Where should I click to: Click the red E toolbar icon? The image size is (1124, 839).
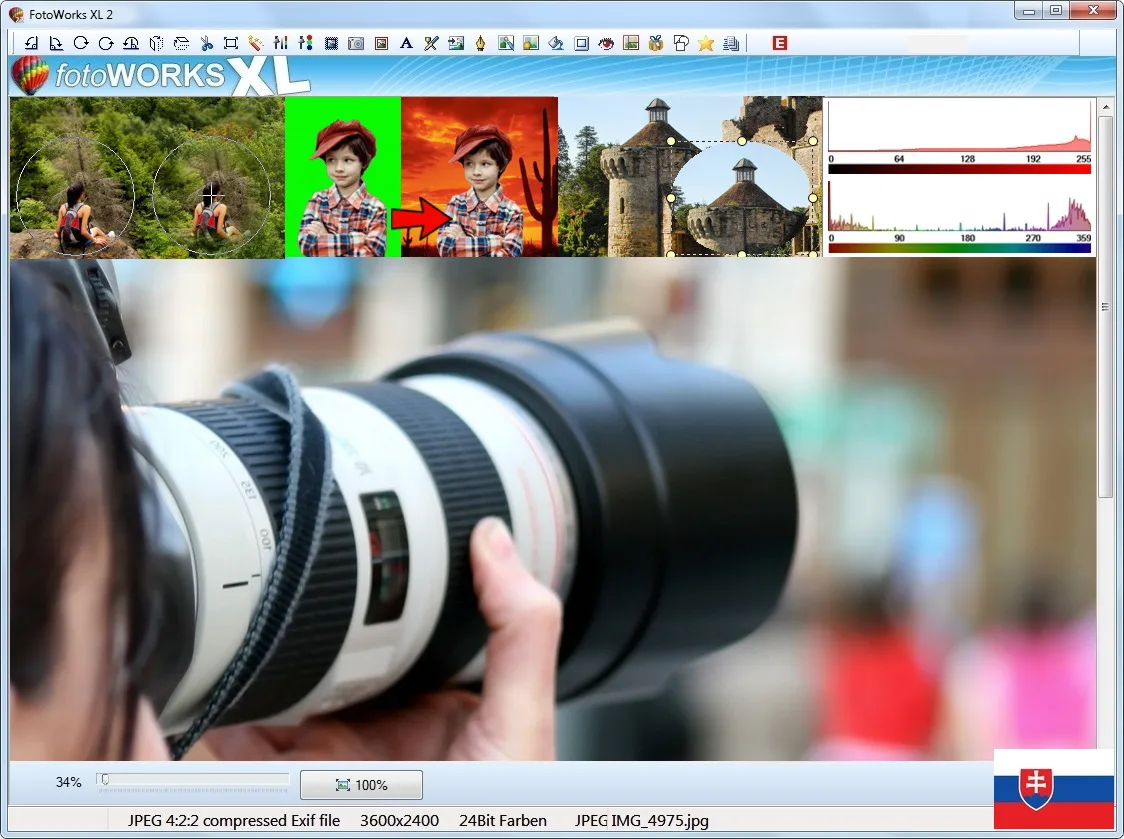click(x=780, y=43)
